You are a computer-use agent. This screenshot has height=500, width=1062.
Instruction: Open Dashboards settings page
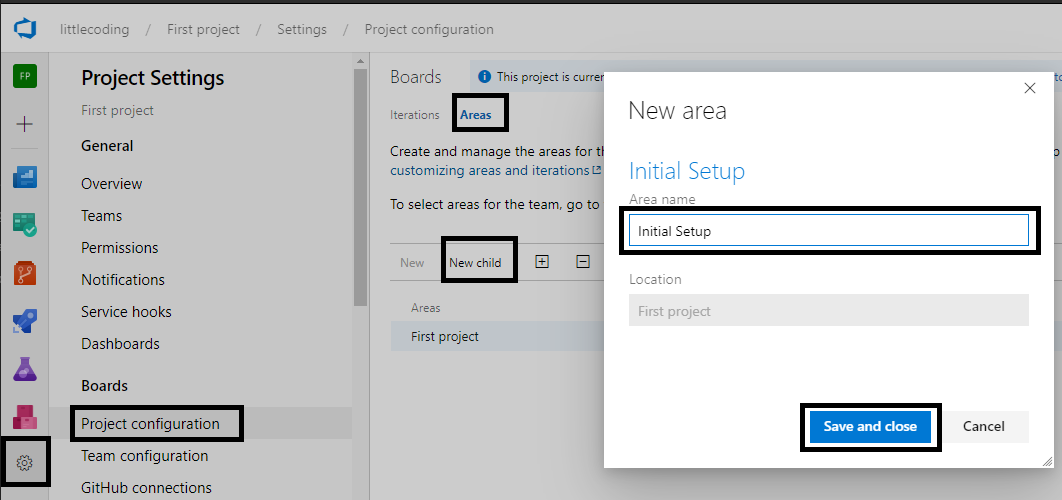[x=121, y=343]
